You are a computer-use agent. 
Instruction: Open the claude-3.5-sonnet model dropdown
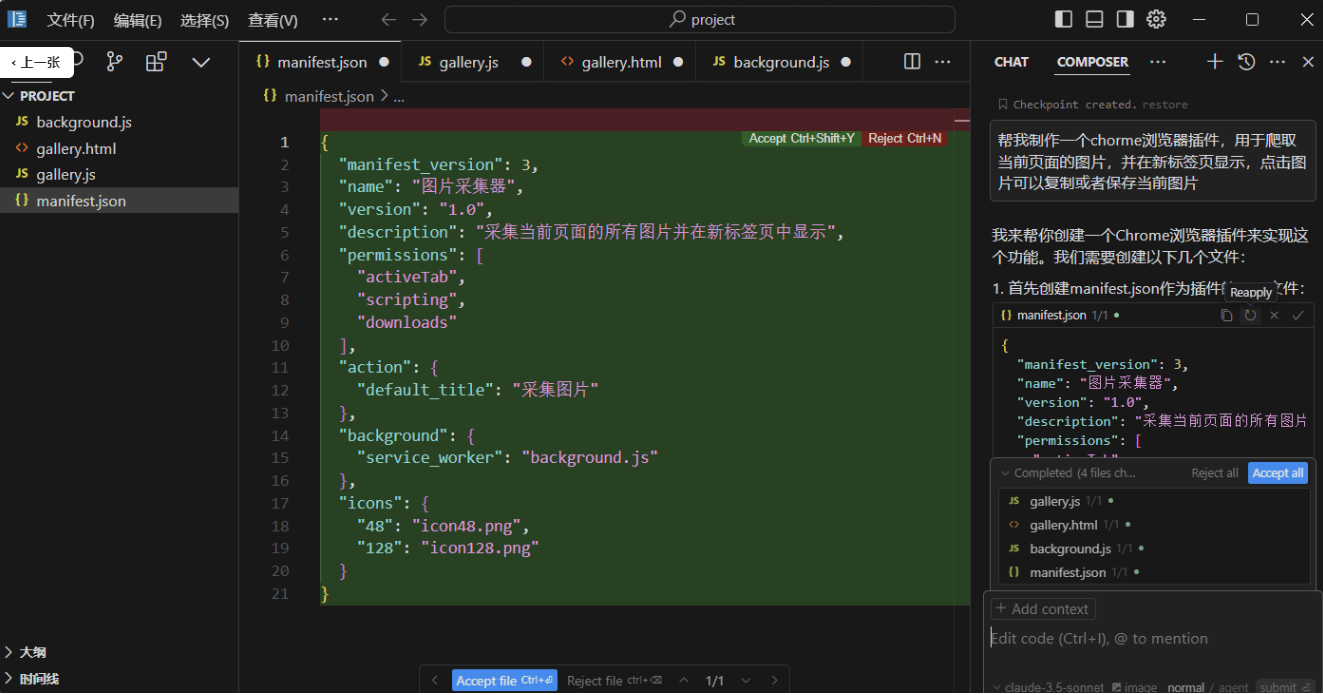(x=1048, y=686)
